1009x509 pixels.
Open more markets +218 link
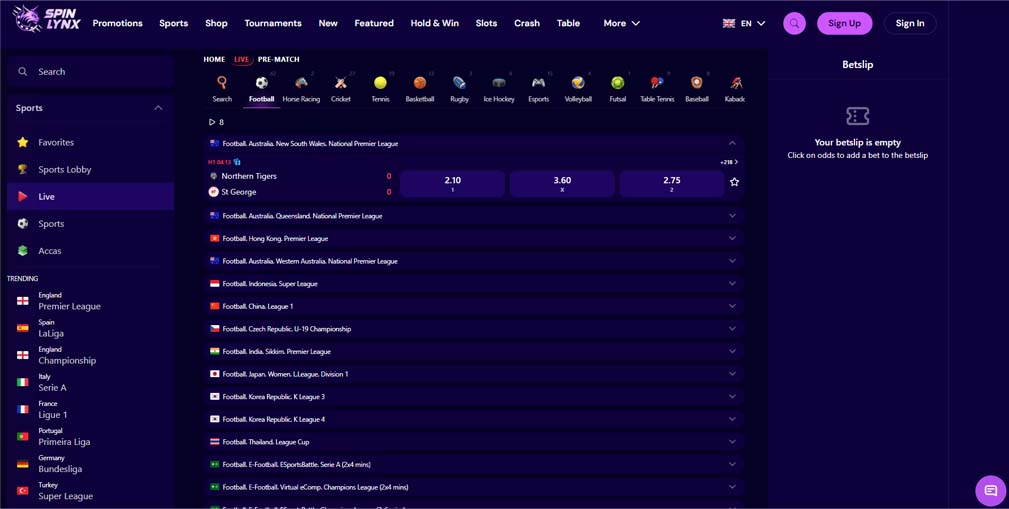[729, 162]
